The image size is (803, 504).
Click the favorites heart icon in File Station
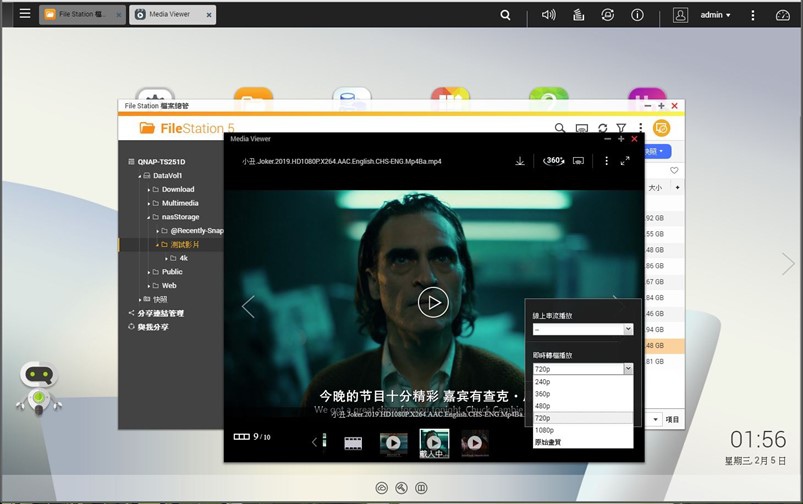(674, 170)
